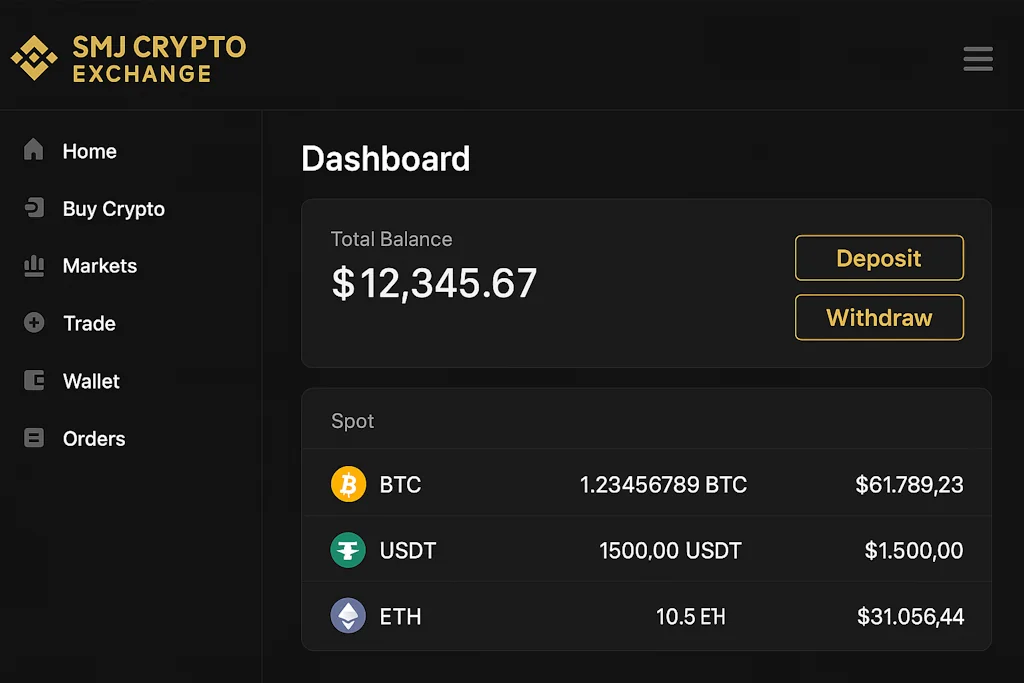This screenshot has width=1024, height=683.
Task: Click the SMJ Crypto Exchange logo icon
Action: [34, 58]
